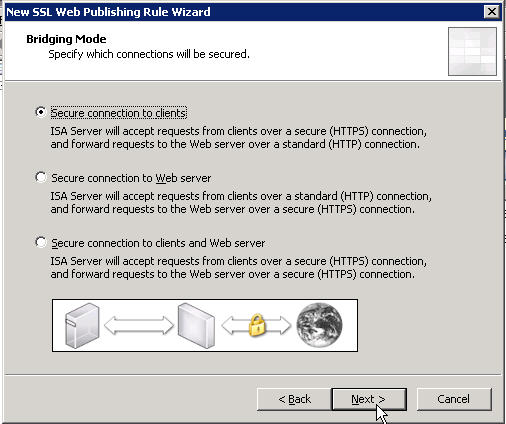Click the Web server tower icon in the diagram
The height and width of the screenshot is (424, 506).
pos(82,325)
